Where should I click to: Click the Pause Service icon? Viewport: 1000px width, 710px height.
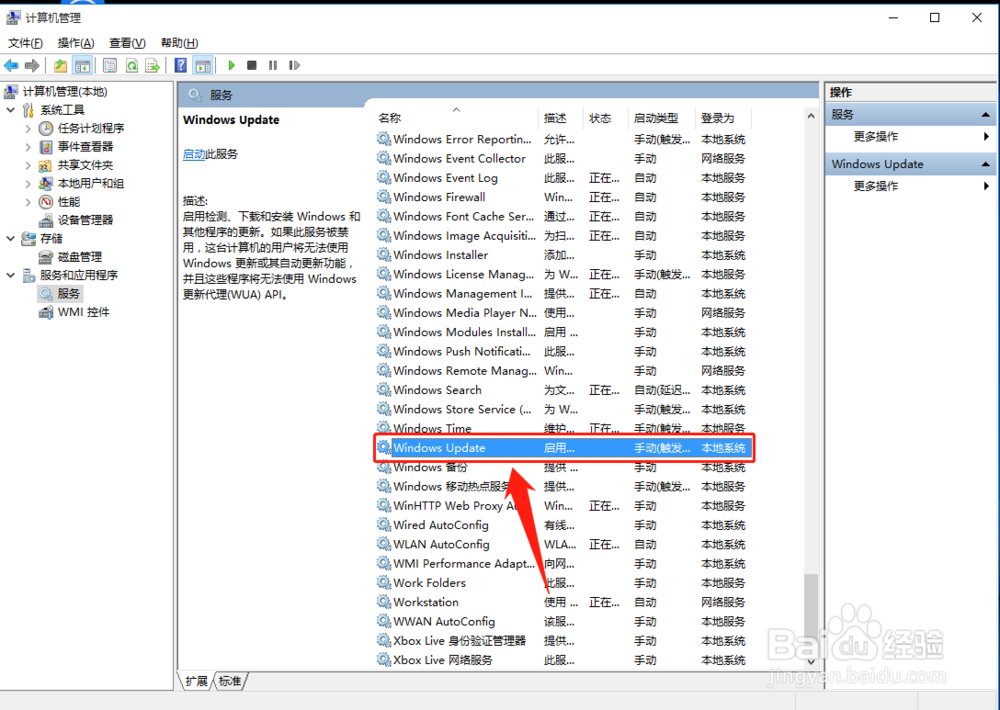coord(273,65)
